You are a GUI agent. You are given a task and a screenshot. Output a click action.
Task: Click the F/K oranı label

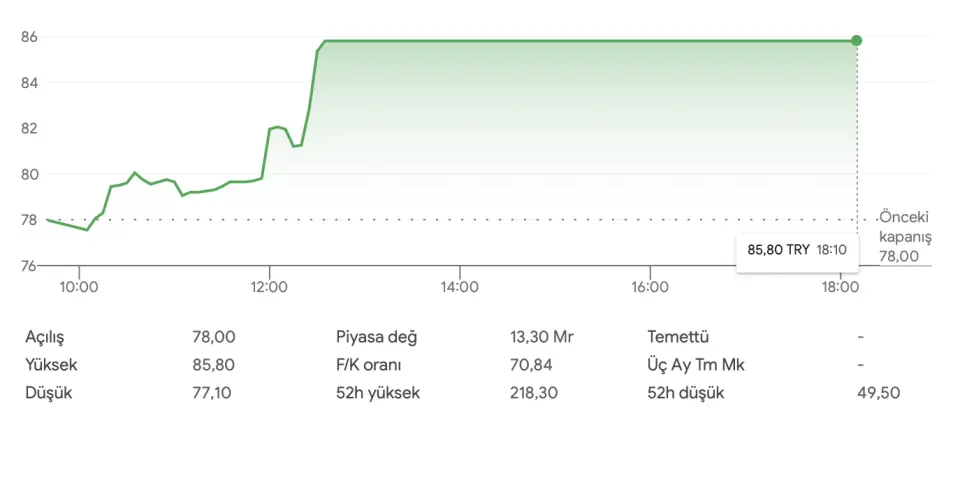368,365
